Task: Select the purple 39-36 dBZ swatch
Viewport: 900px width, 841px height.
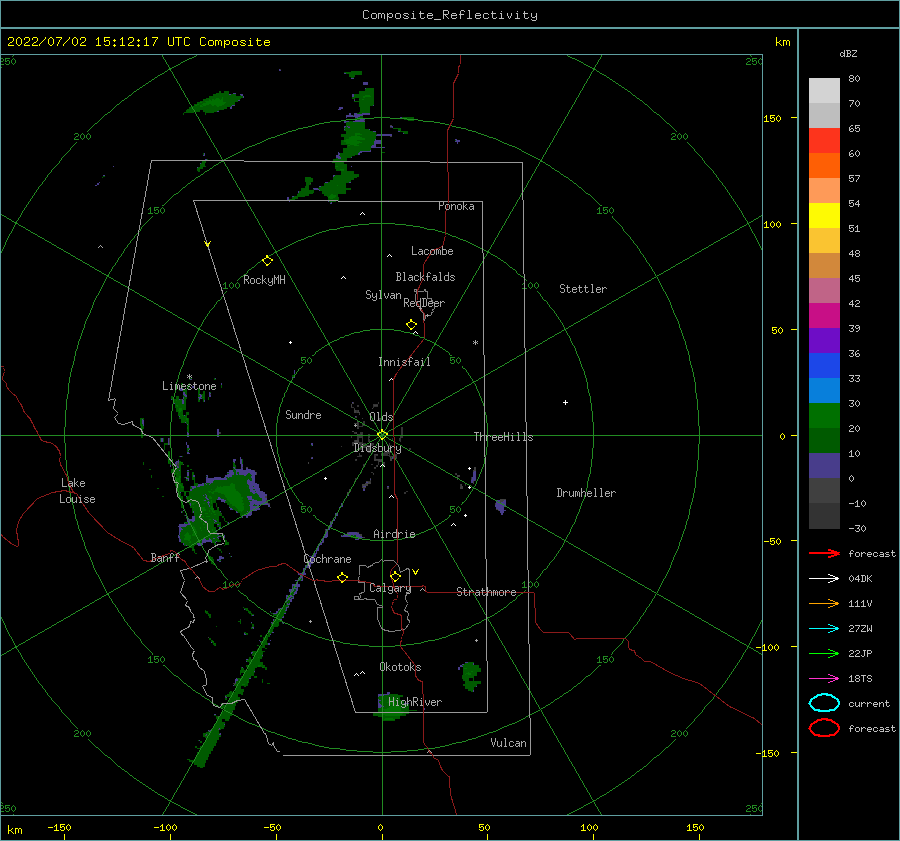Action: (x=824, y=341)
